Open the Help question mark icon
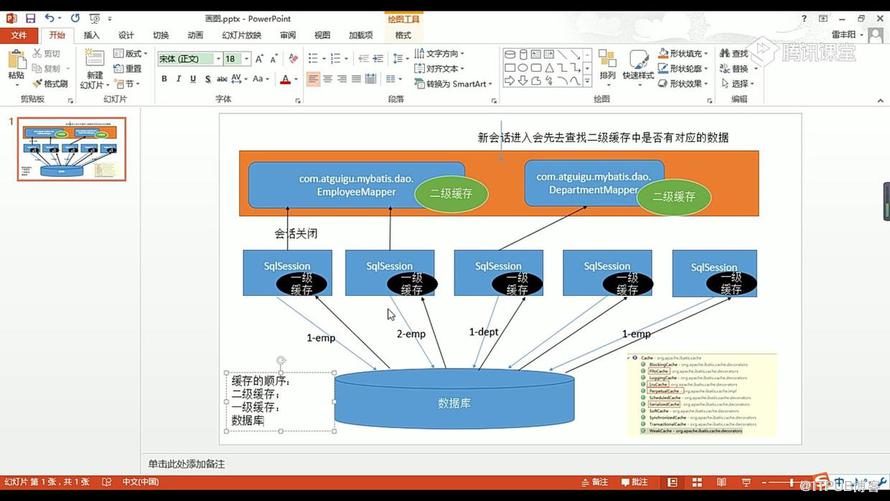This screenshot has height=501, width=890. coord(804,19)
